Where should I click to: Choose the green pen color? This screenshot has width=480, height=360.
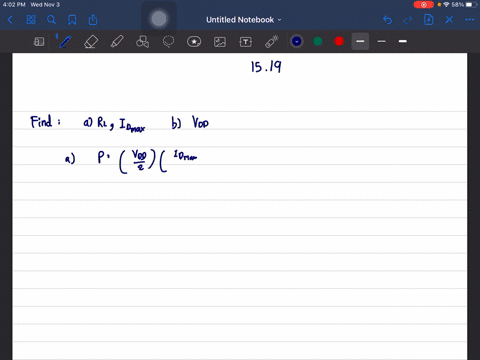(318, 41)
